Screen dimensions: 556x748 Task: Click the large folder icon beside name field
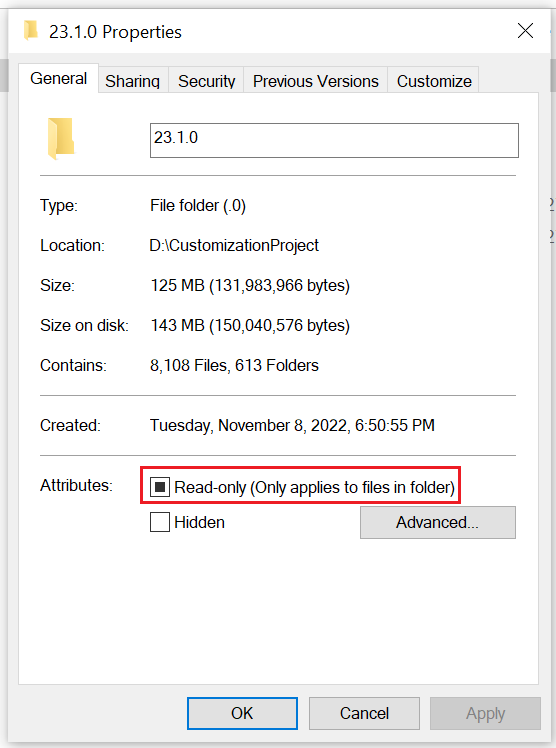click(61, 138)
